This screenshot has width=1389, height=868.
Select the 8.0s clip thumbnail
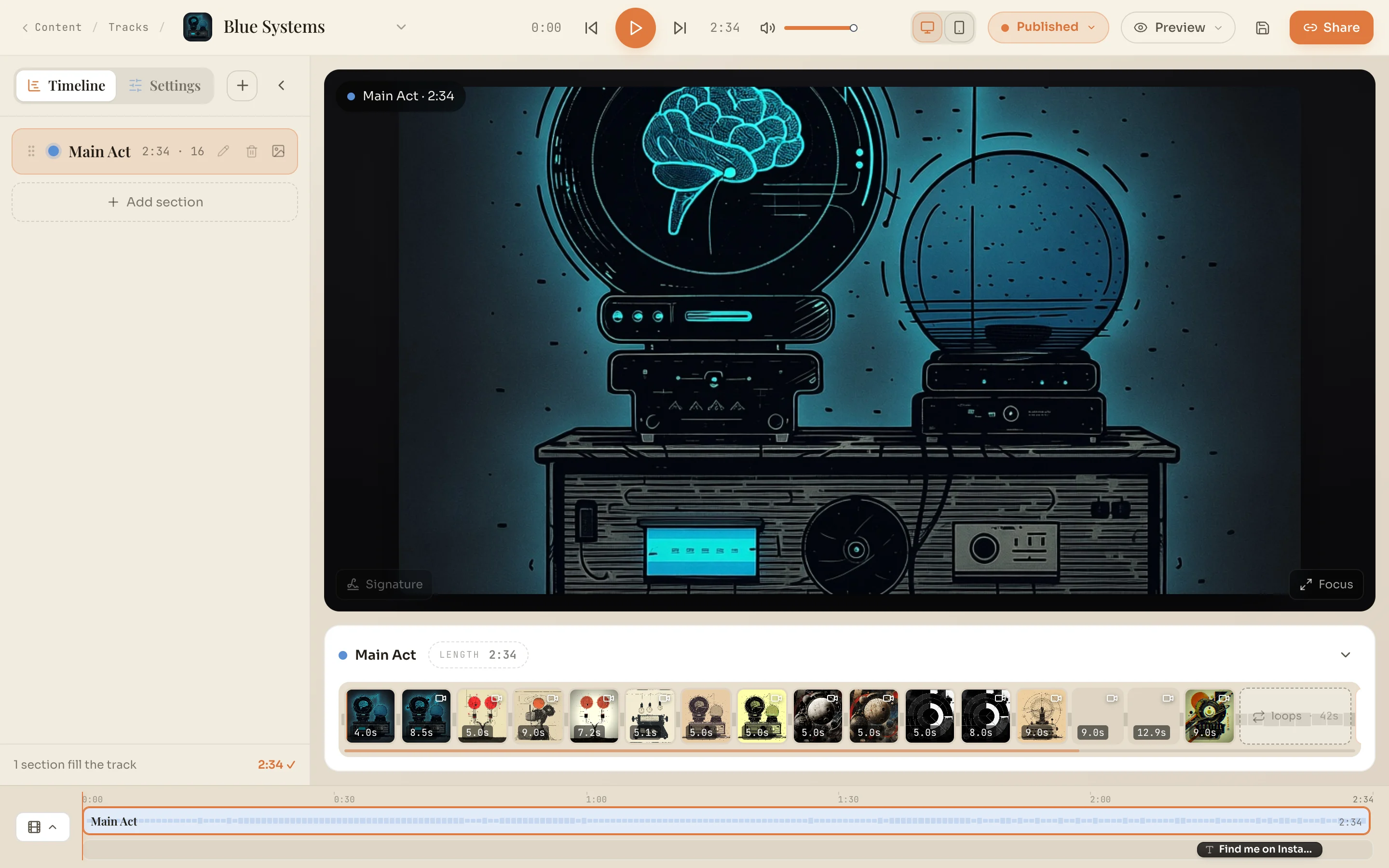[x=985, y=716]
